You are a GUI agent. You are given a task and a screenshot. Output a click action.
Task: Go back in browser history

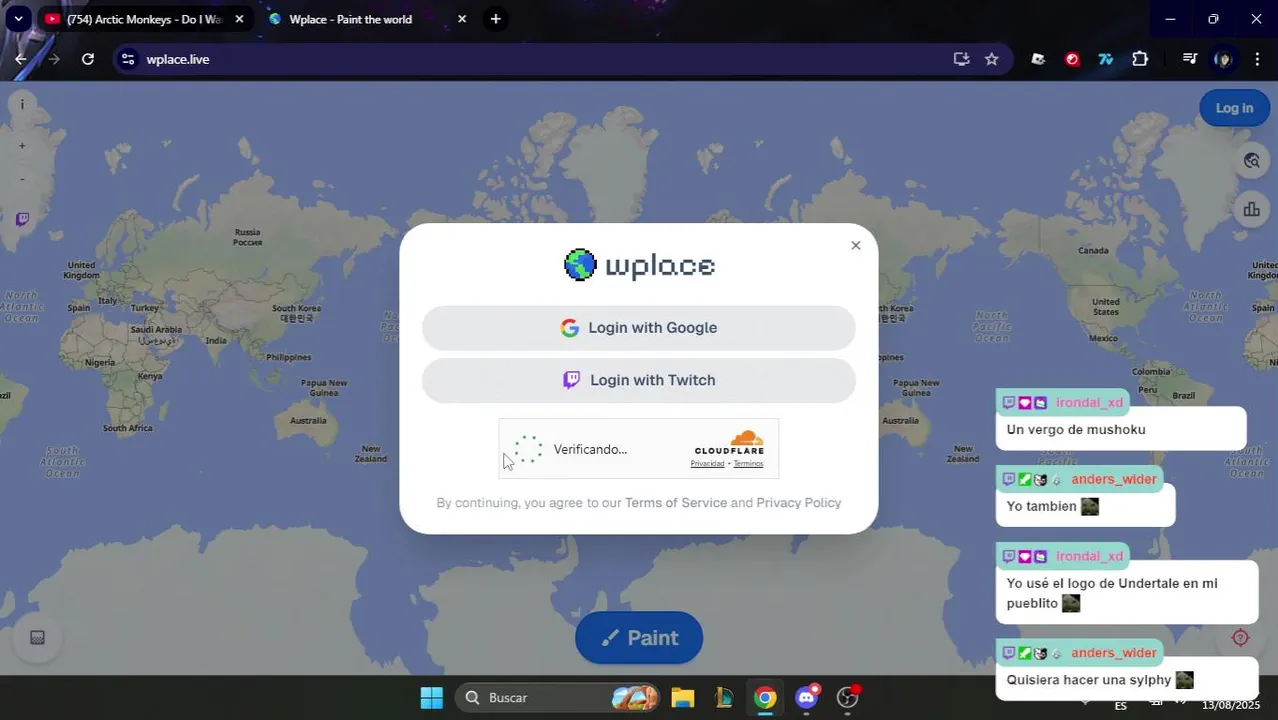click(21, 59)
